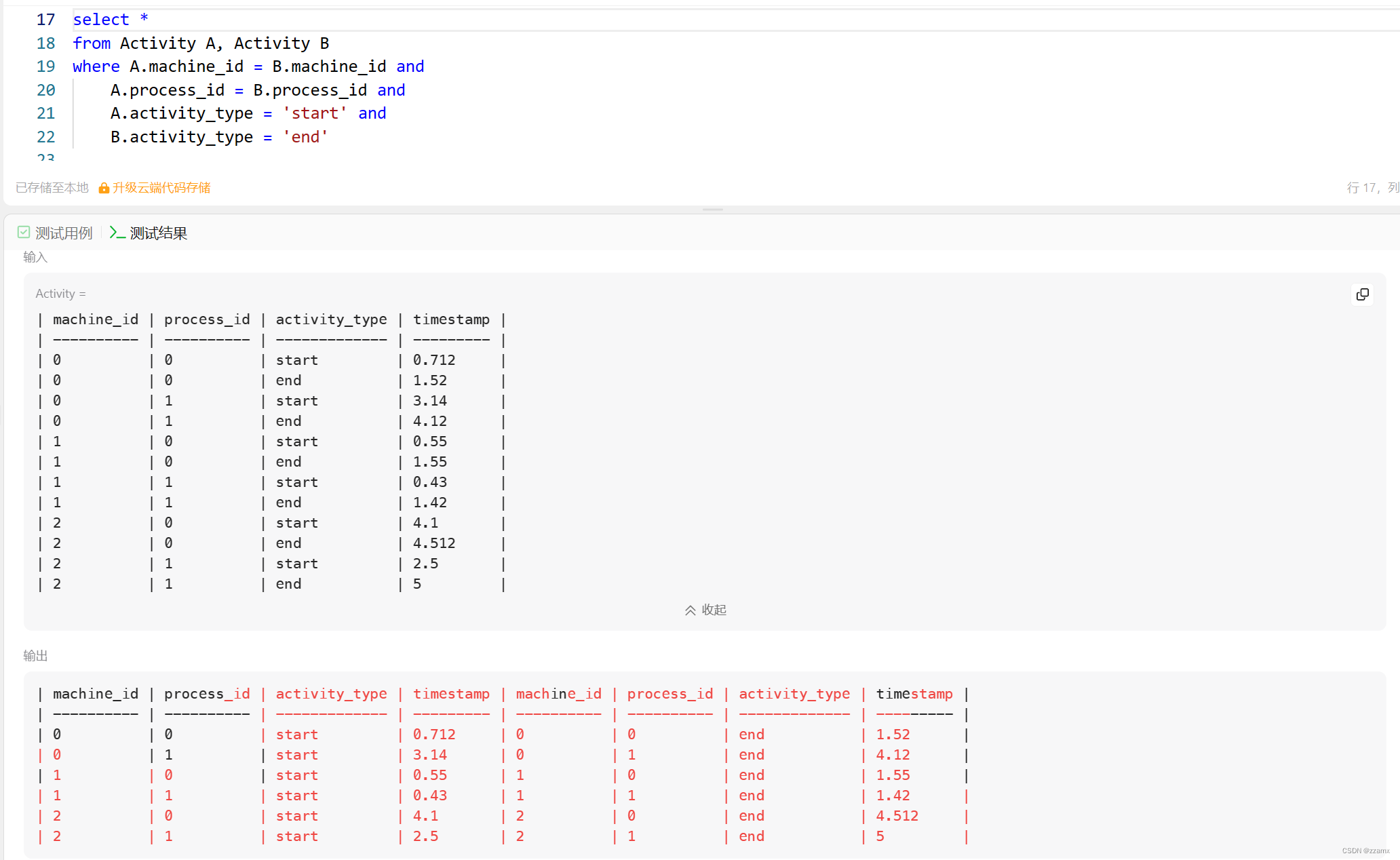Expand the Activity input data section
Viewport: 1400px width, 860px height.
706,609
